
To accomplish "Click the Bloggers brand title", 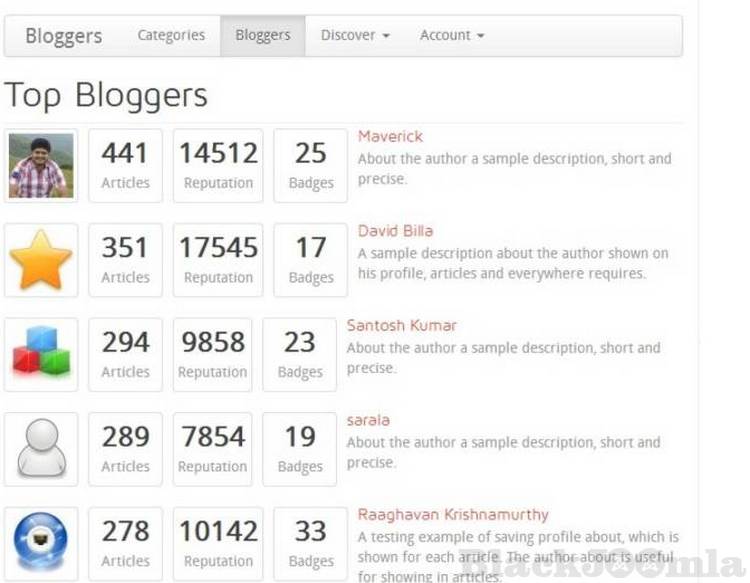I will point(64,36).
